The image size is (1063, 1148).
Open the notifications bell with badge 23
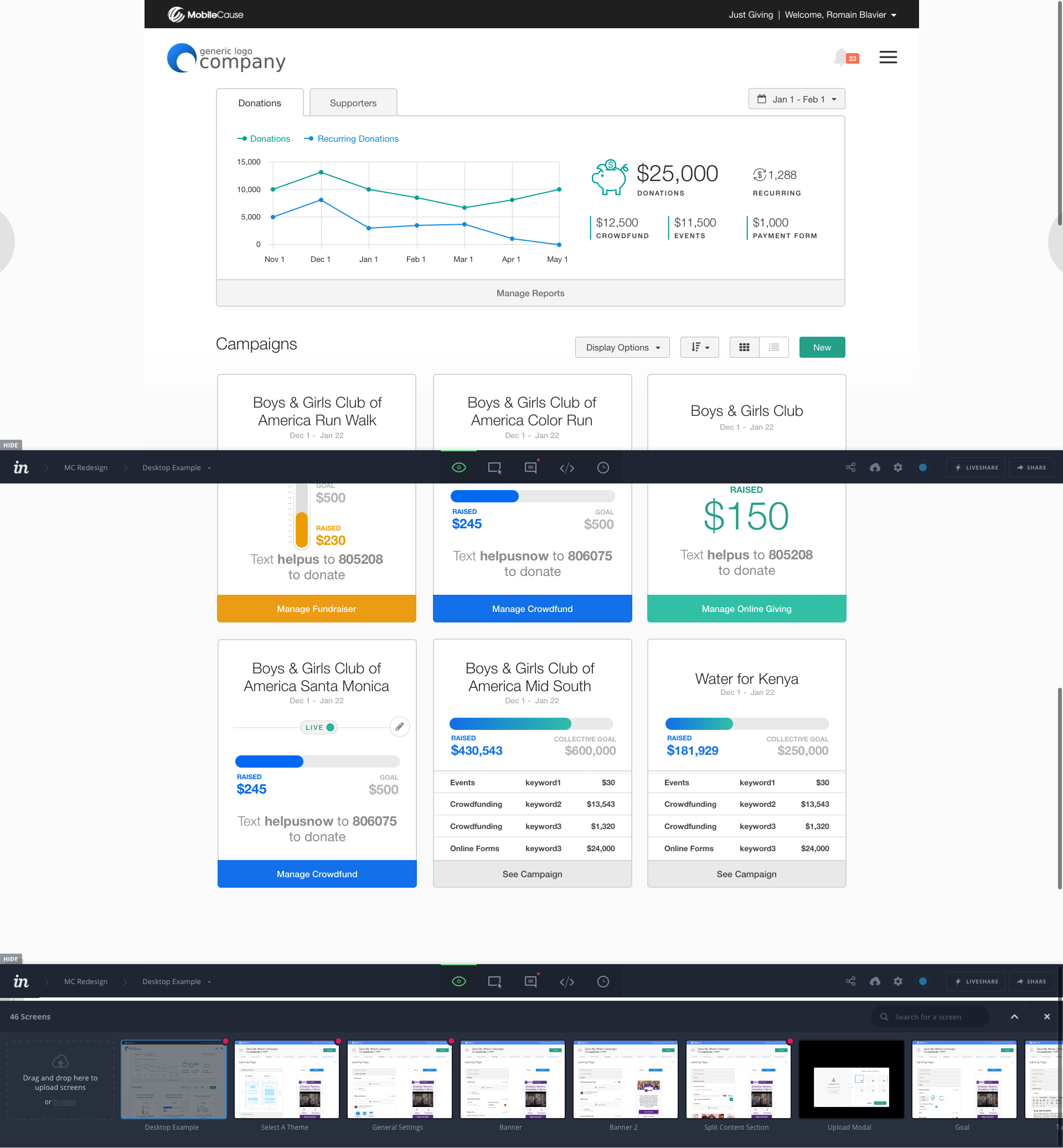845,57
